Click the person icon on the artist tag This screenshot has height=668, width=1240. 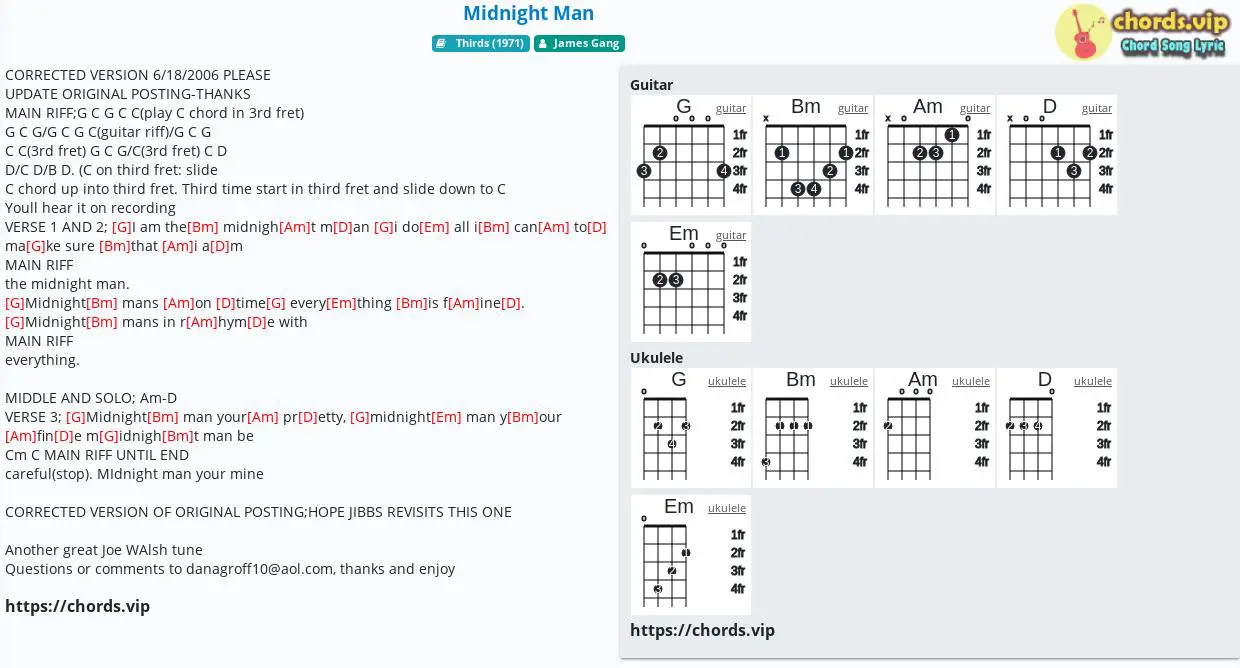coord(542,44)
